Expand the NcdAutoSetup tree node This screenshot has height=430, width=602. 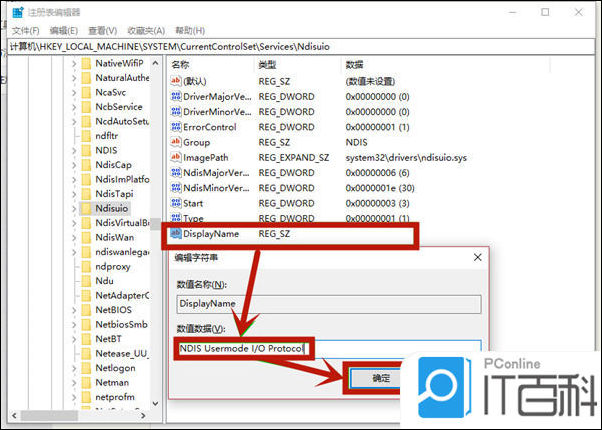point(74,121)
